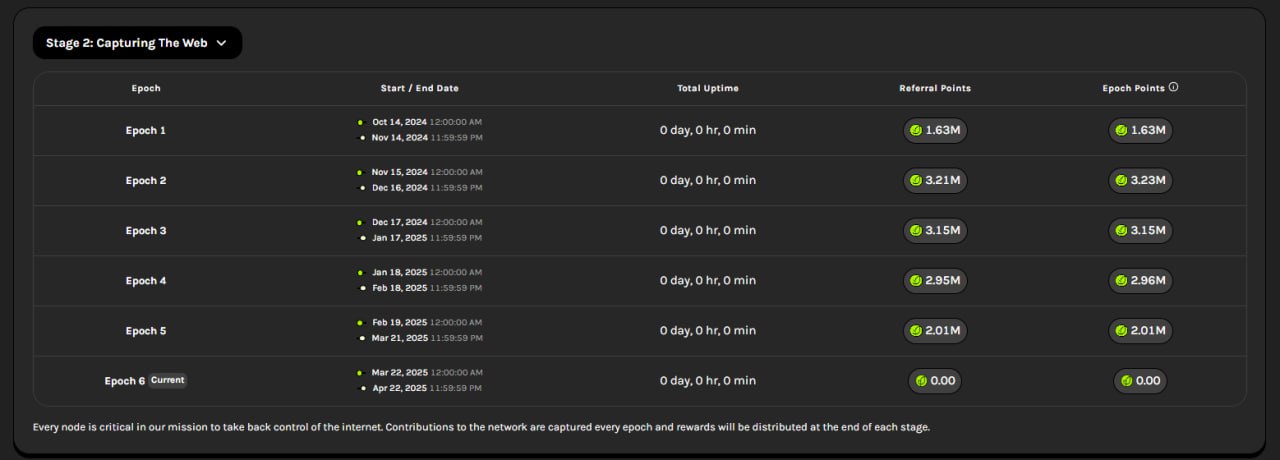Image resolution: width=1280 pixels, height=460 pixels.
Task: Select the Epoch 3 row label
Action: 146,231
